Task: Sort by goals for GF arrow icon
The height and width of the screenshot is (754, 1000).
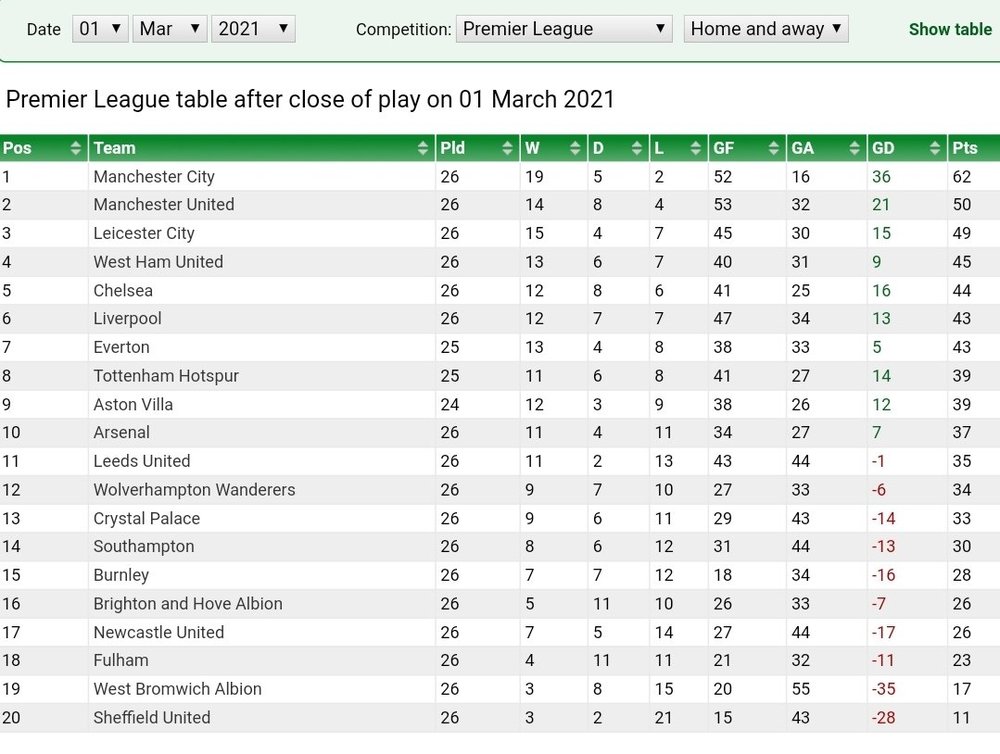Action: click(x=774, y=148)
